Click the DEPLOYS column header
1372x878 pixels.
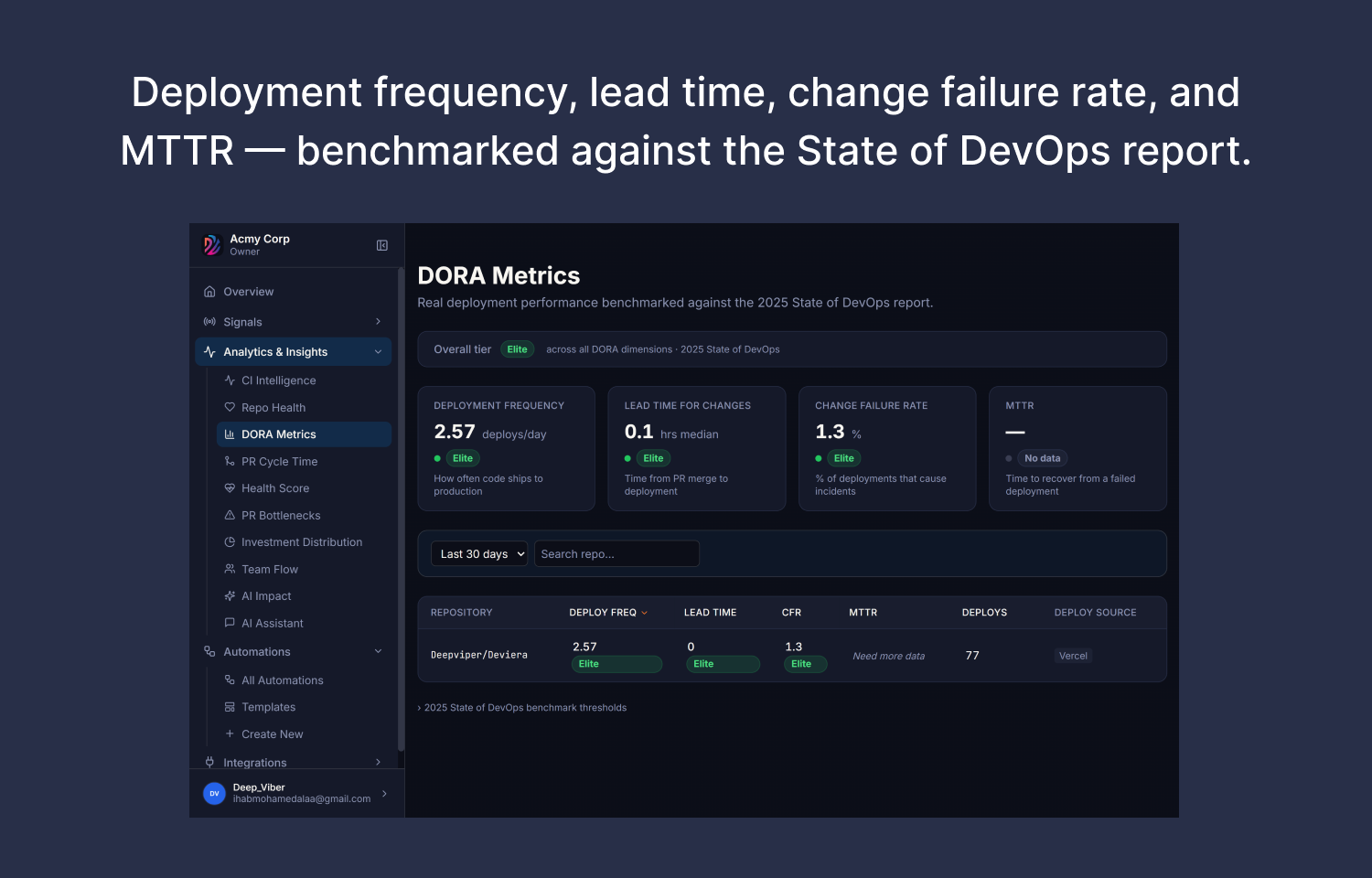tap(984, 613)
